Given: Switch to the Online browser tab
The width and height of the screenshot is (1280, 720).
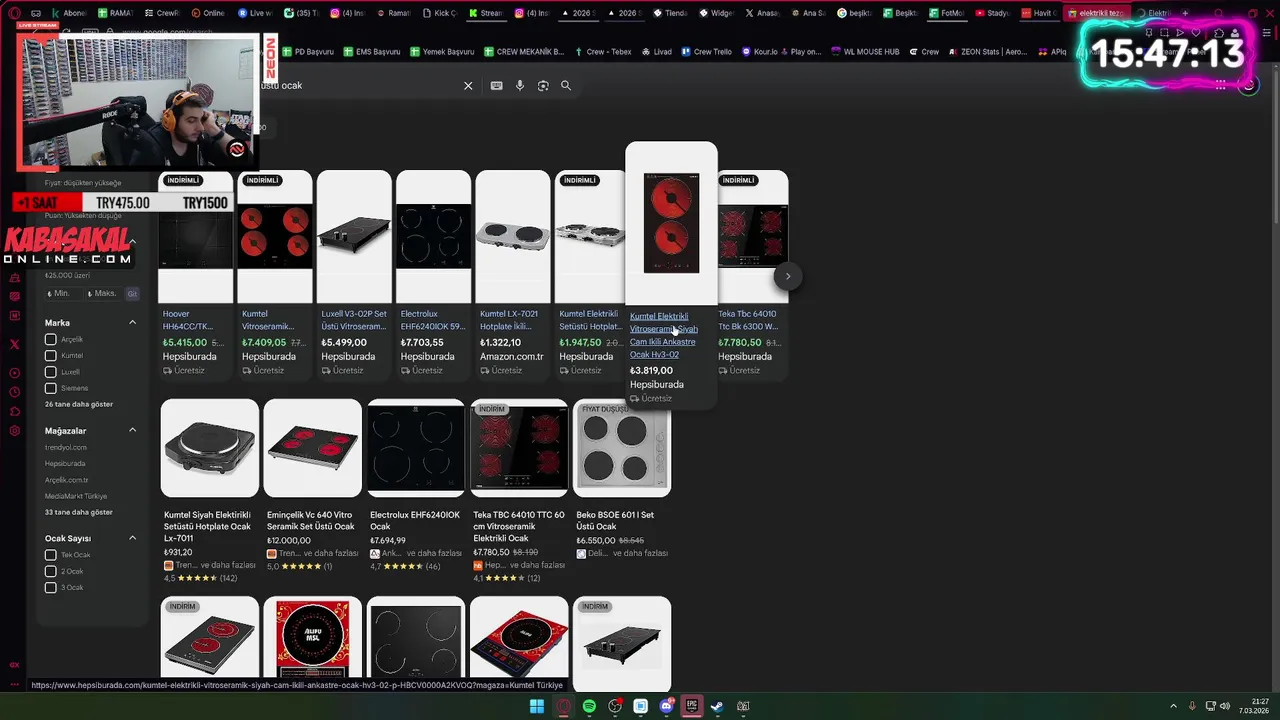Looking at the screenshot, I should pos(209,13).
